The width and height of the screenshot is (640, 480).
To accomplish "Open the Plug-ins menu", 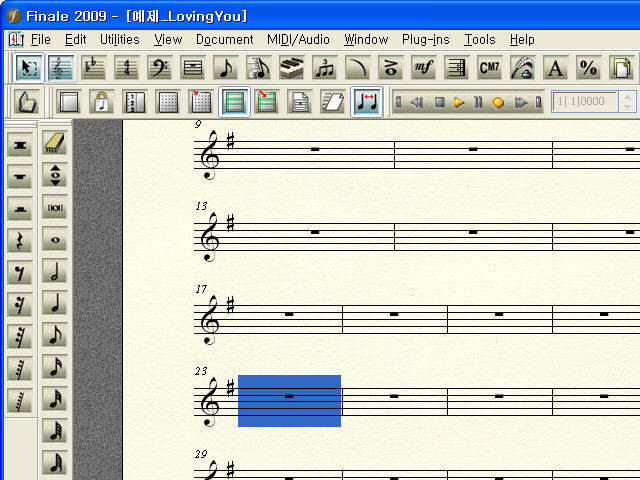I will point(425,40).
